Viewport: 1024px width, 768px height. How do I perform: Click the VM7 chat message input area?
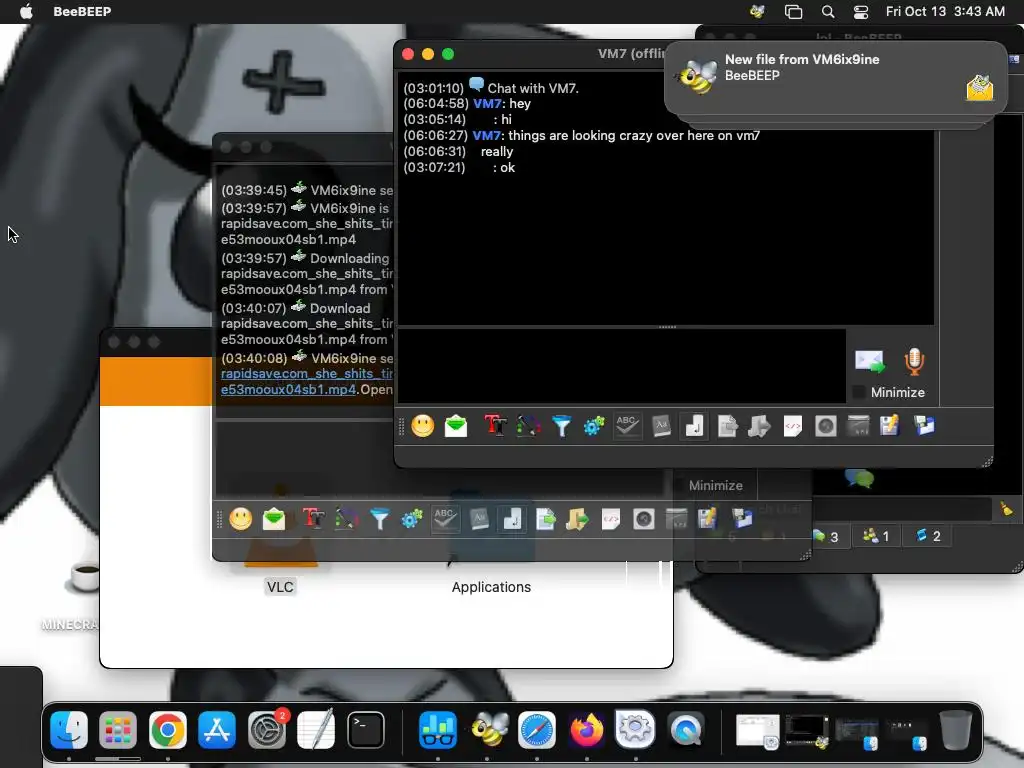[622, 366]
